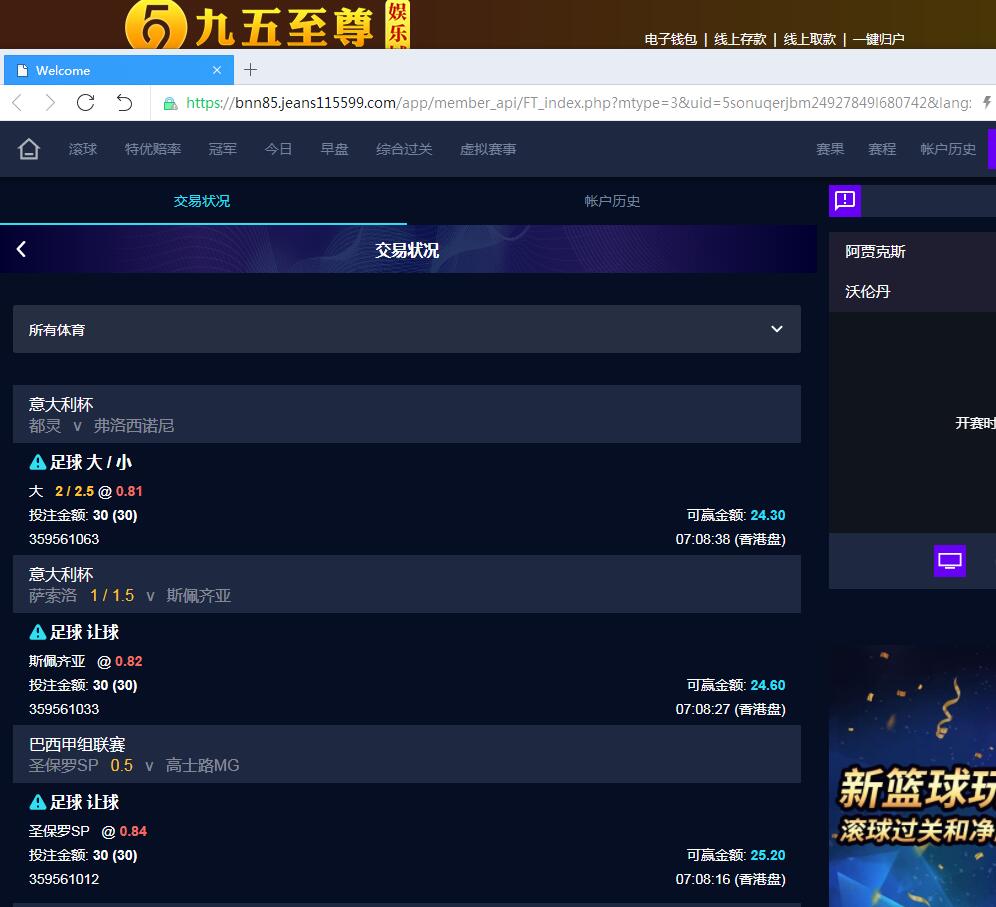This screenshot has height=907, width=996.
Task: Switch to the 交易状况 tab
Action: (x=202, y=201)
